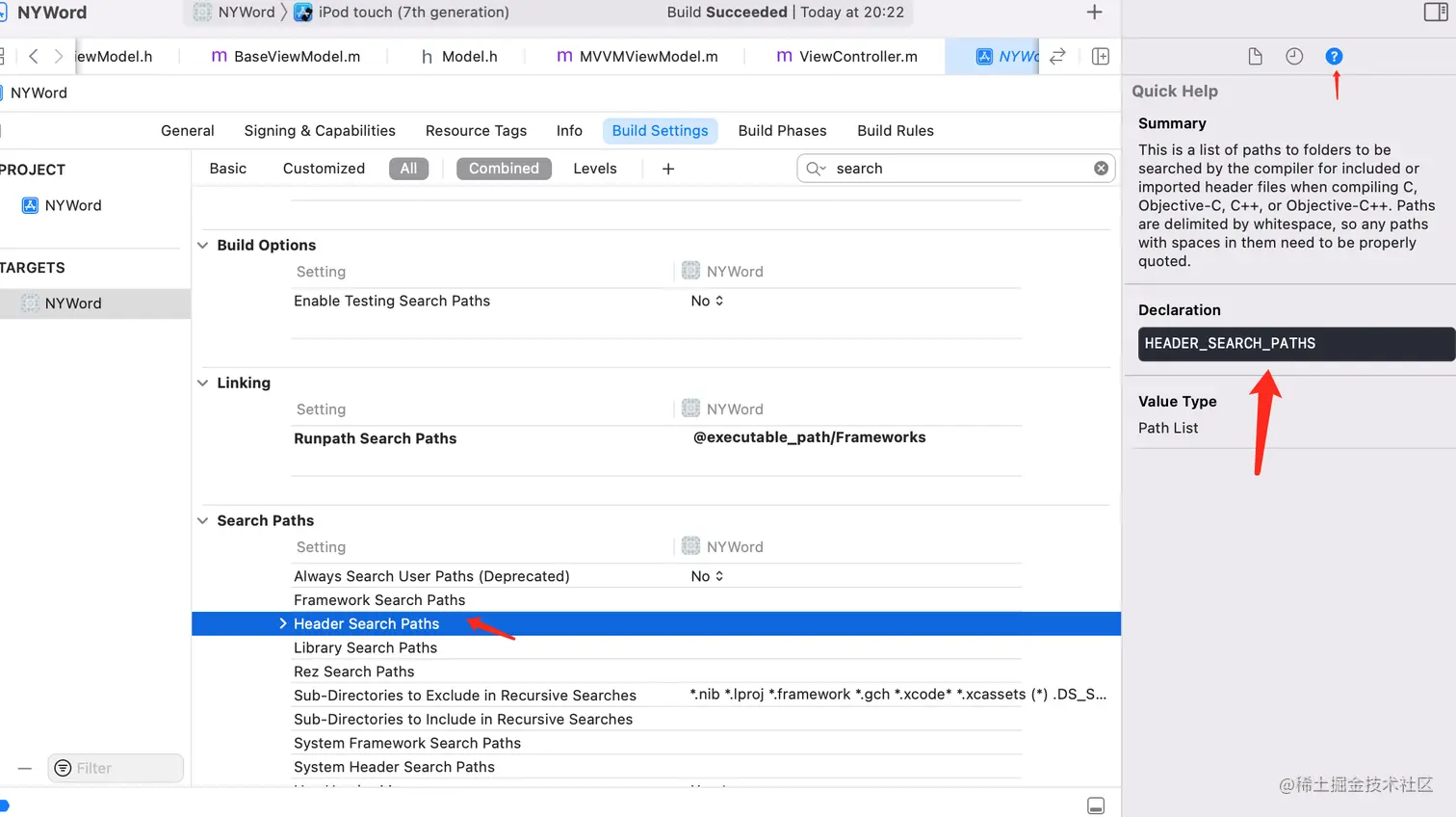1456x817 pixels.
Task: Click the magnifier icon in search field
Action: pyautogui.click(x=816, y=169)
